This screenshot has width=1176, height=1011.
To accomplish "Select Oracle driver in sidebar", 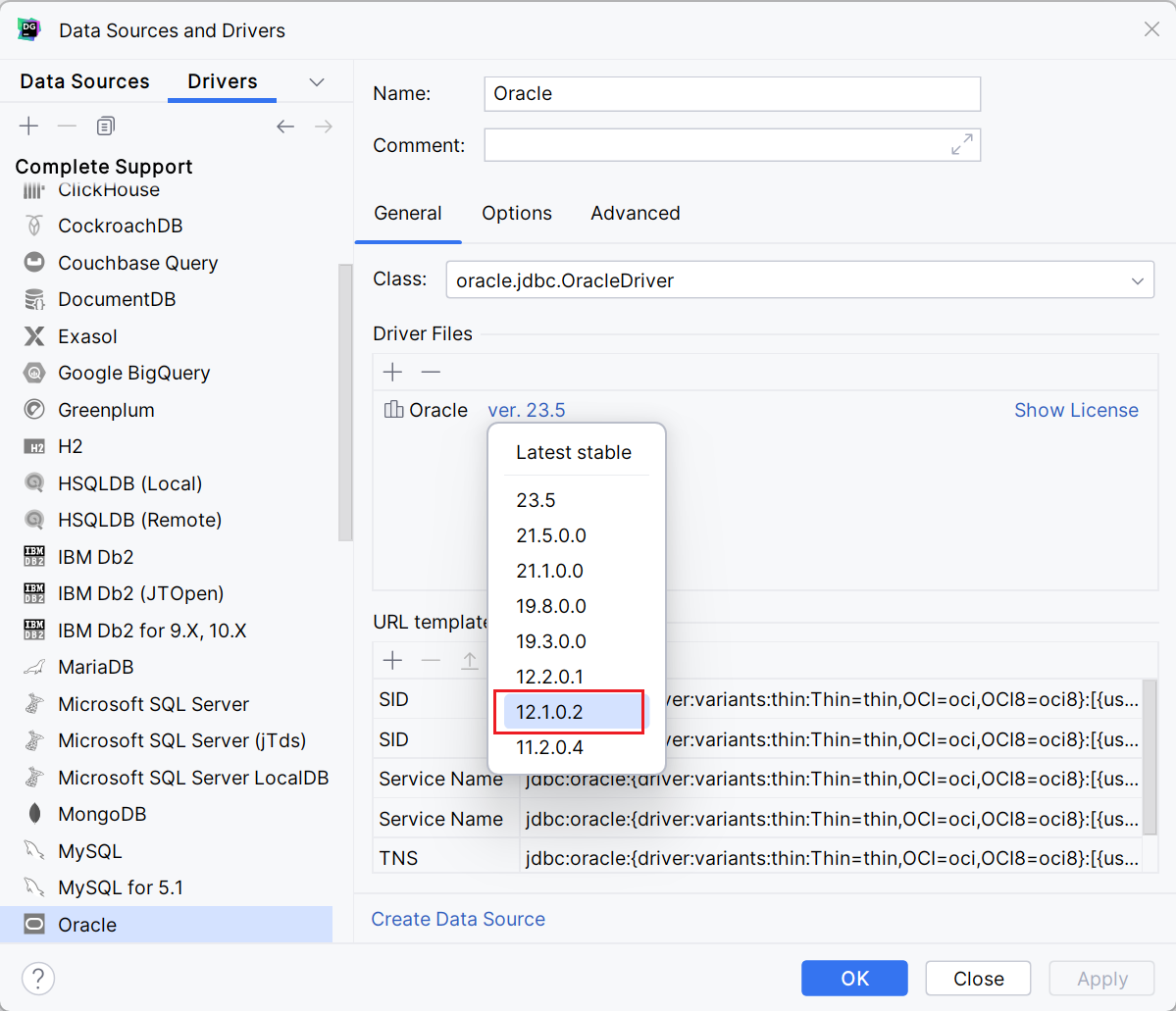I will click(x=167, y=924).
